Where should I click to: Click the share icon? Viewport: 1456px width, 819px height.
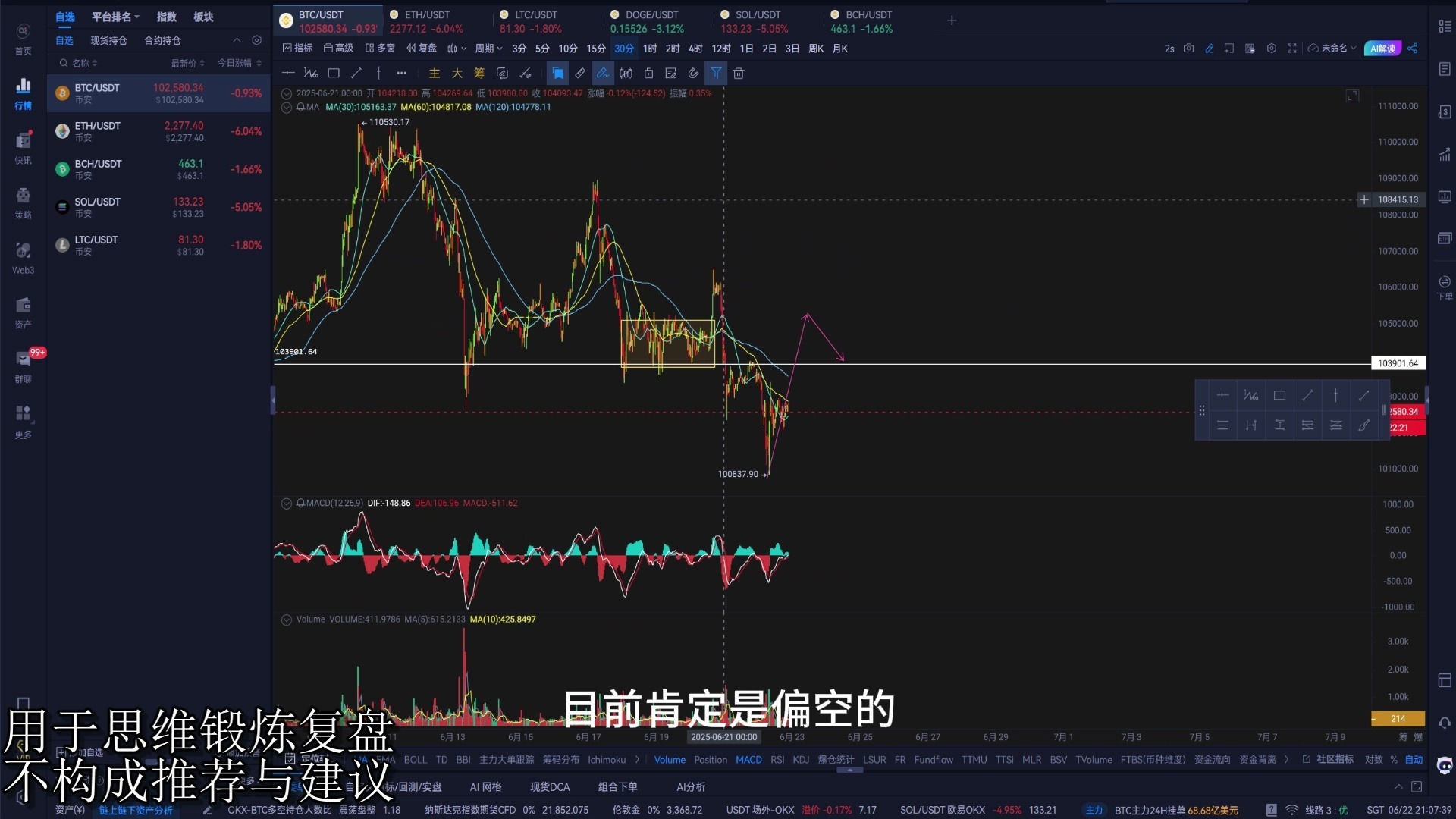[x=1413, y=49]
